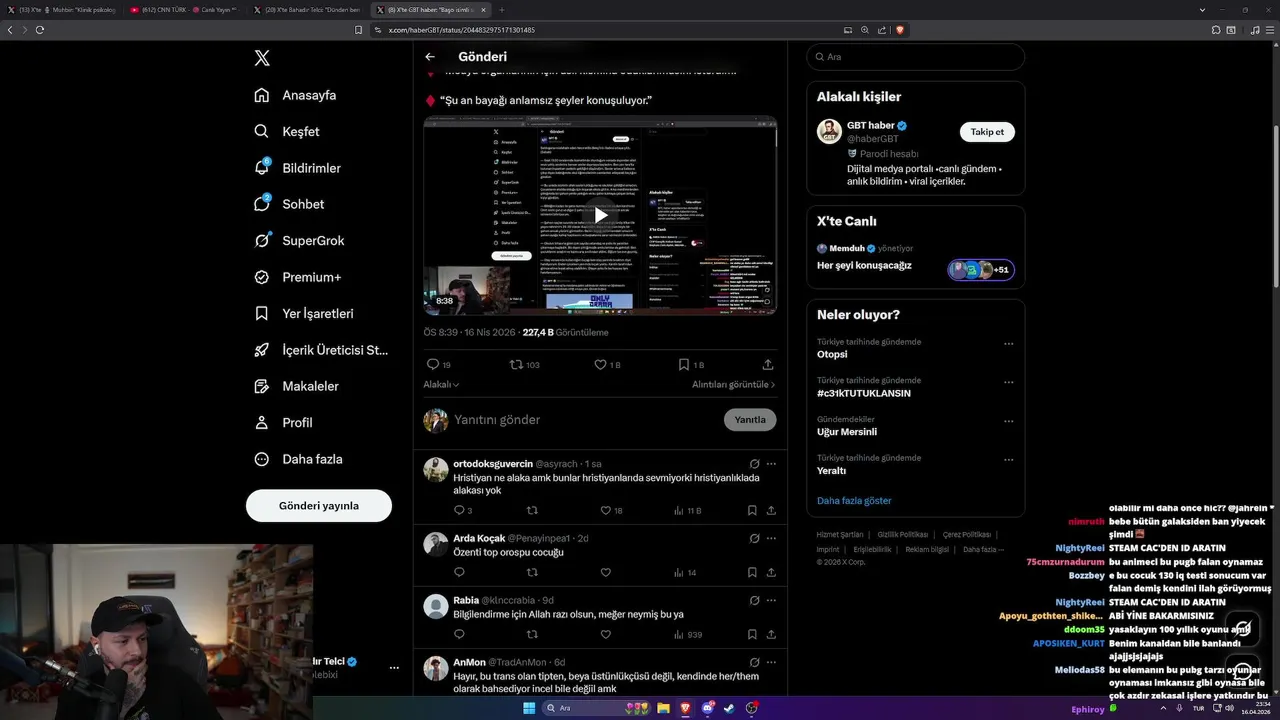
Task: Click the X logo in sidebar
Action: [x=262, y=58]
